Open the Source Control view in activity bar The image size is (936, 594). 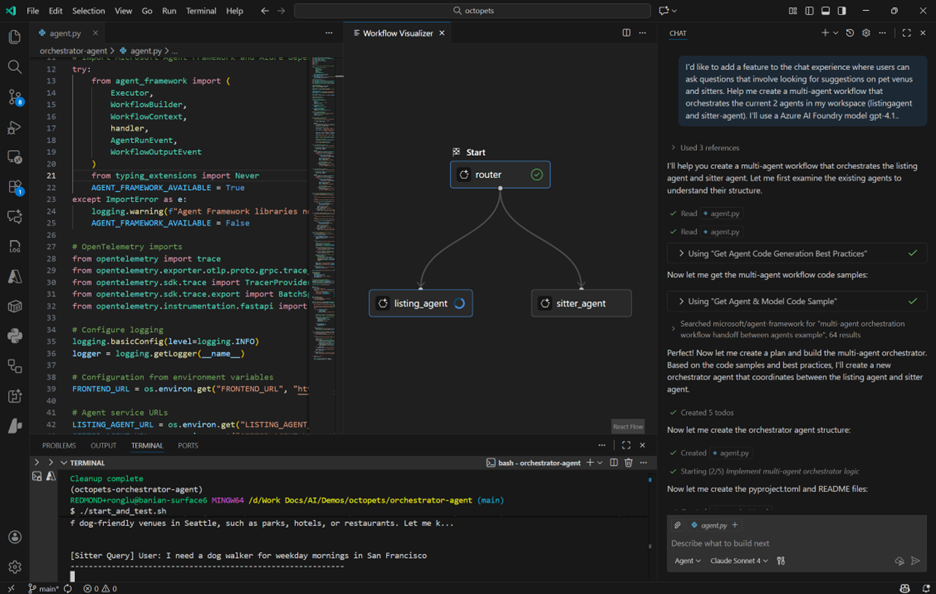14,97
